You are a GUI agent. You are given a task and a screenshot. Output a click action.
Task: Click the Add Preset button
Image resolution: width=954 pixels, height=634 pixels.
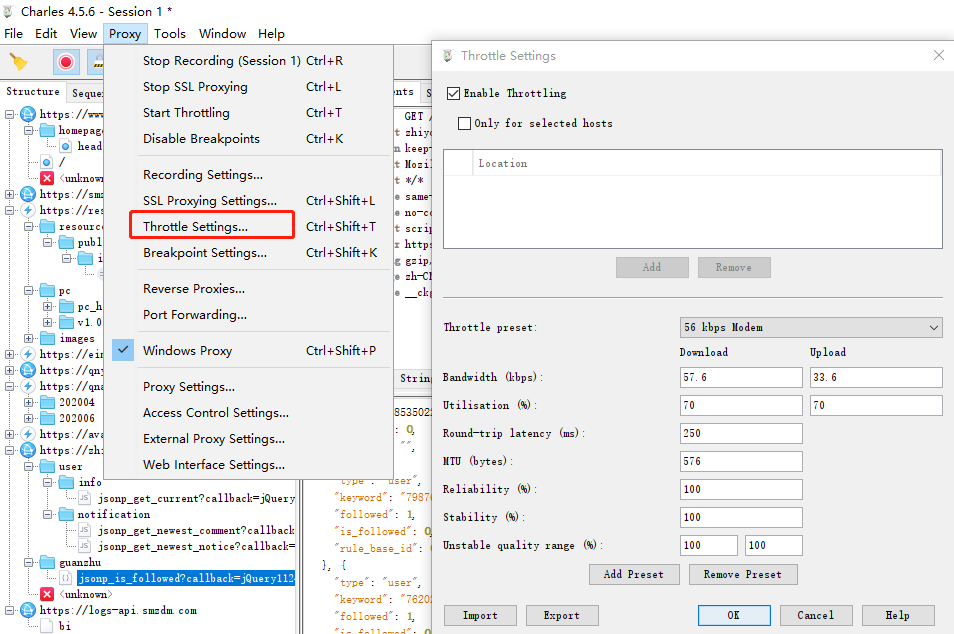633,574
